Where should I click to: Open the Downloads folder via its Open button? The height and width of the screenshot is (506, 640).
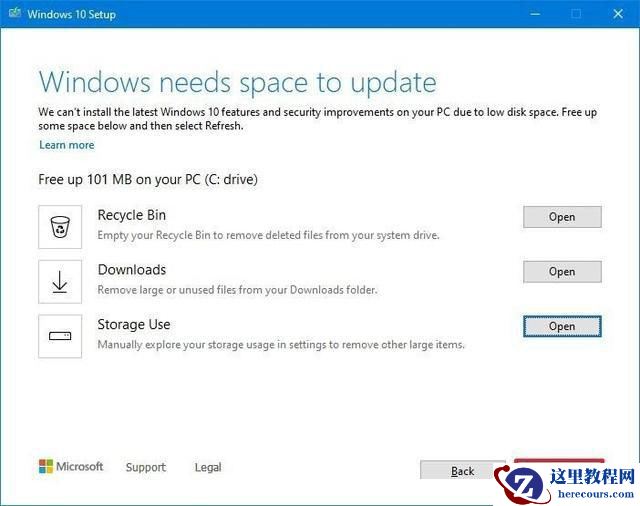pos(562,271)
